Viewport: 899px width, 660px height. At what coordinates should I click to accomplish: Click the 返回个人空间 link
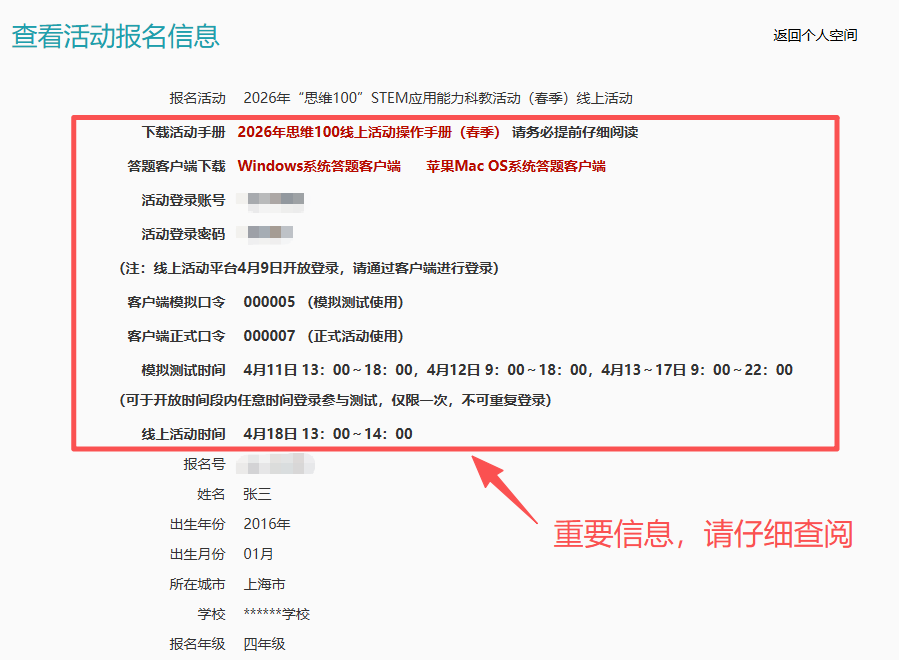point(814,35)
